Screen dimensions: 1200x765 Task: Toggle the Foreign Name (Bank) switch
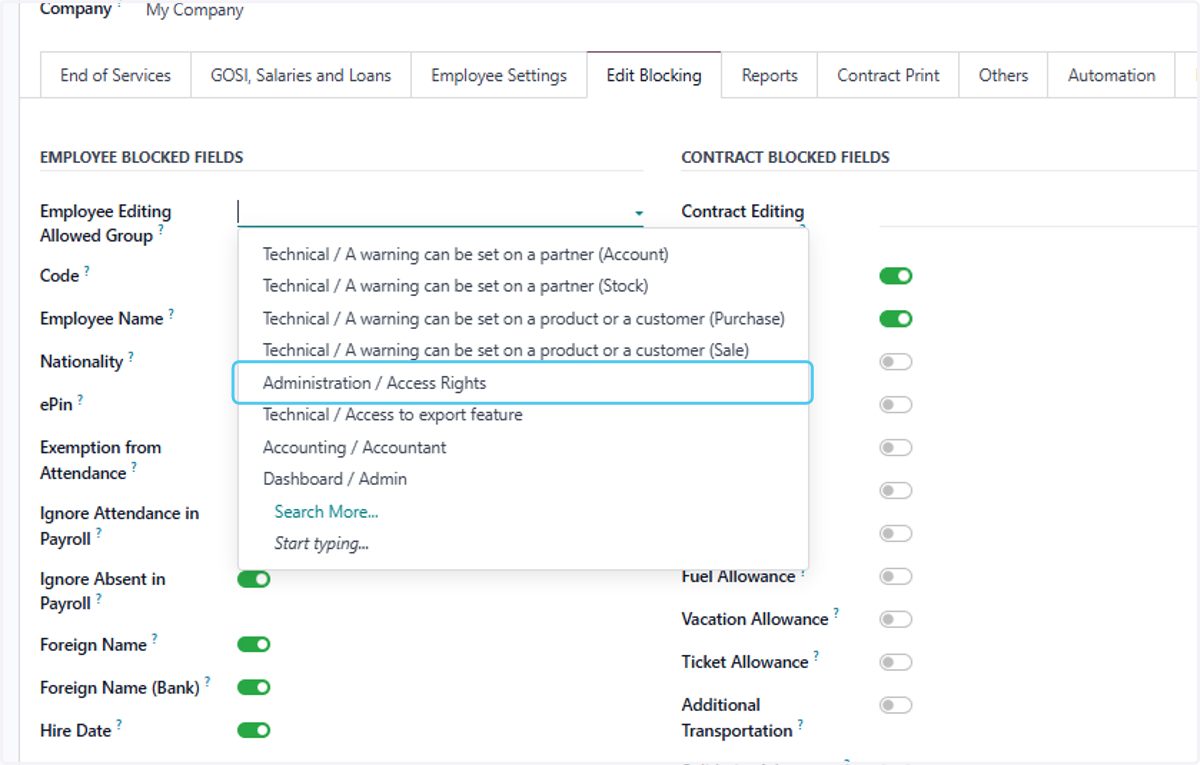[254, 688]
